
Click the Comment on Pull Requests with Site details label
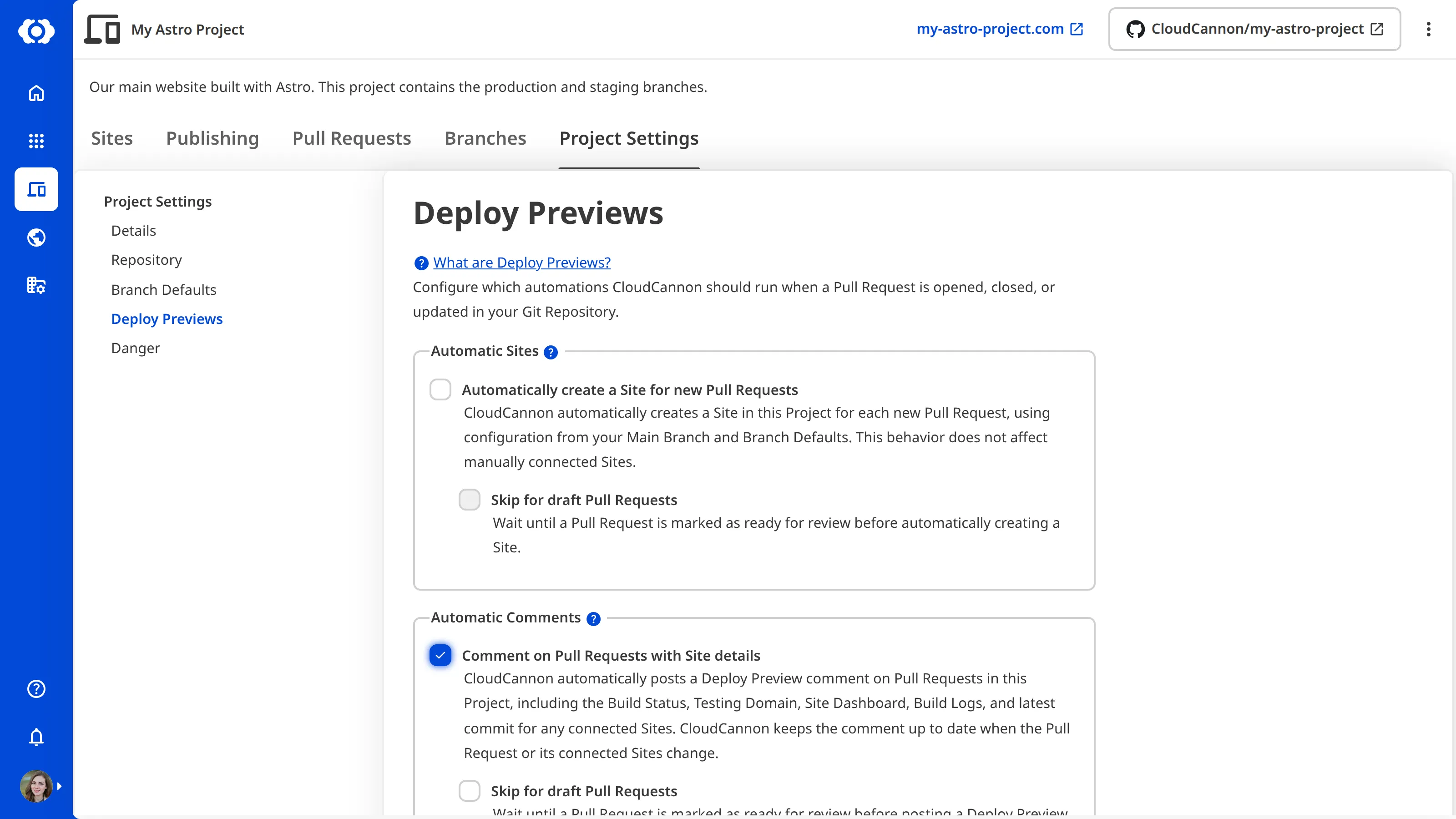(x=611, y=656)
